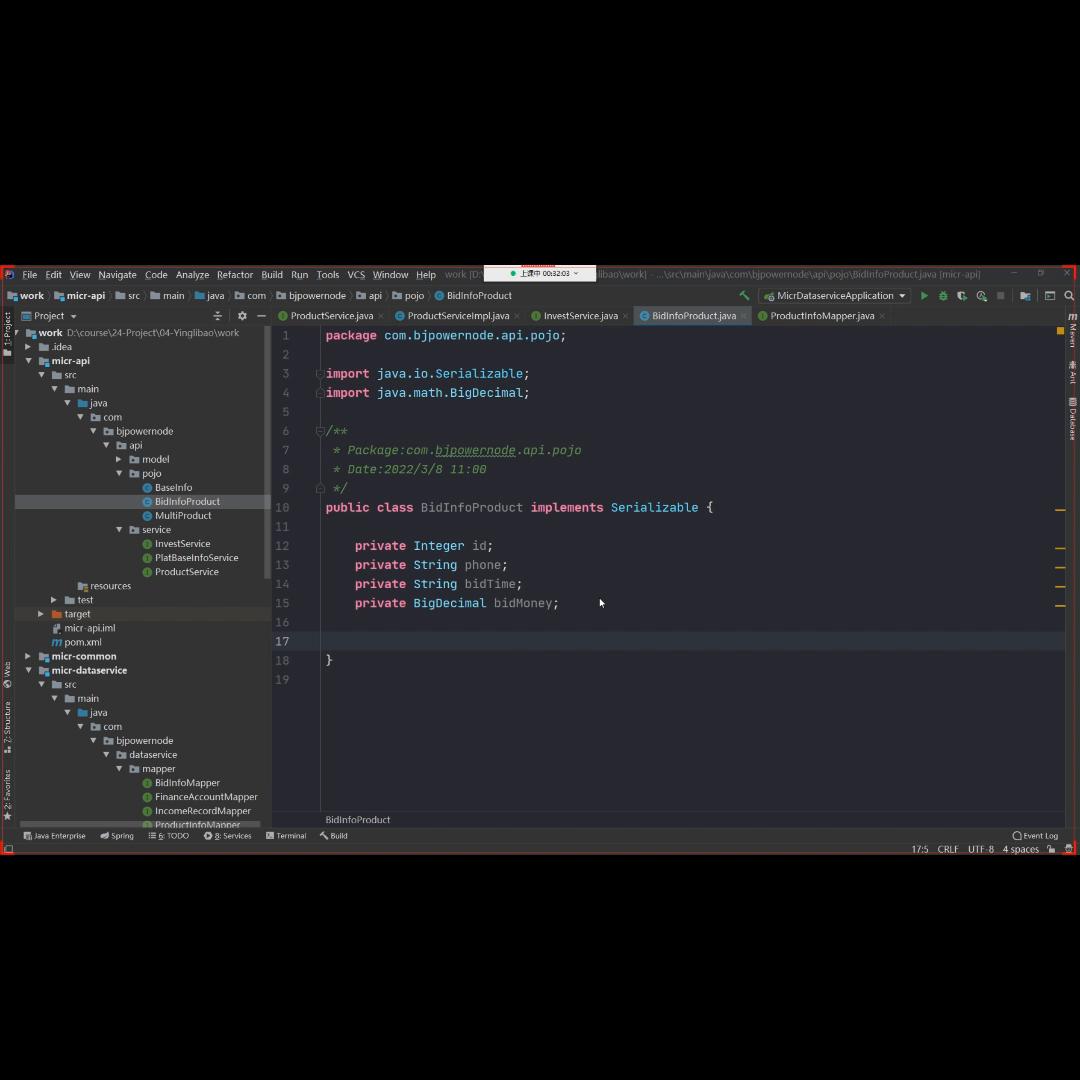The width and height of the screenshot is (1080, 1080).
Task: Collapse the service folder in tree
Action: (x=120, y=530)
